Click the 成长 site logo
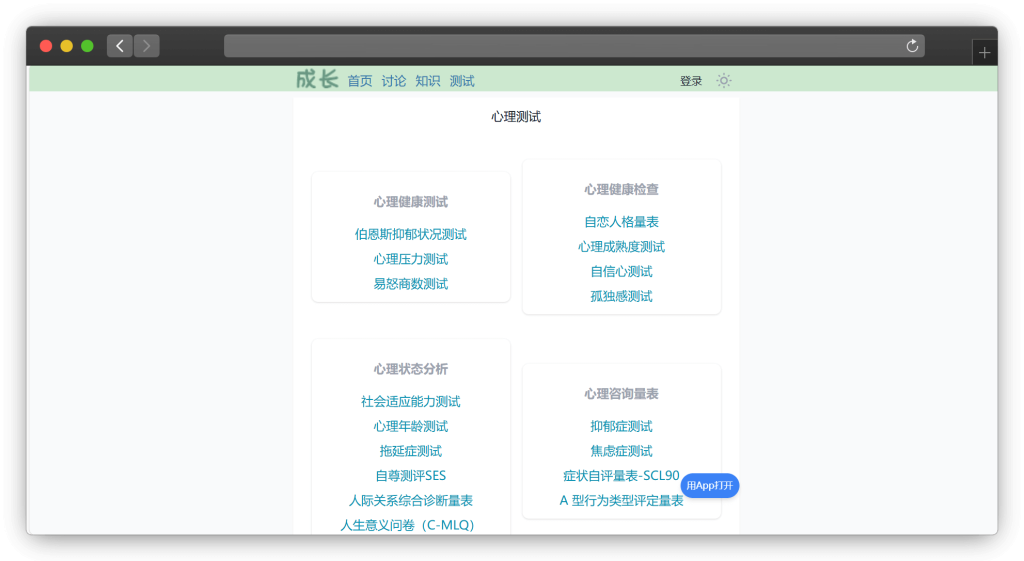The width and height of the screenshot is (1024, 561). [x=317, y=80]
